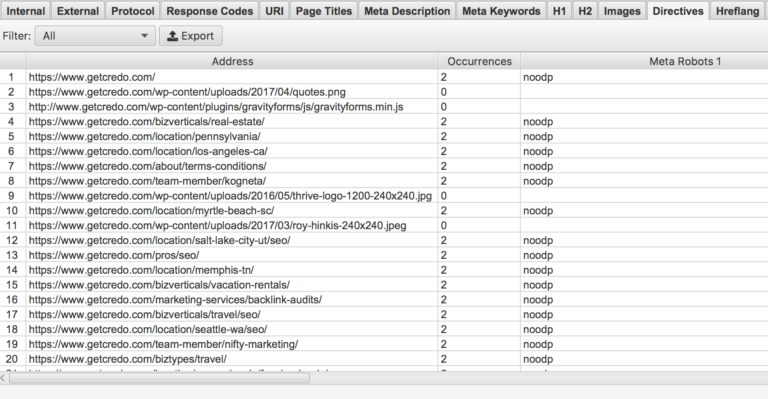Select the bizverticals/vacation-rentals/ URL

point(159,285)
